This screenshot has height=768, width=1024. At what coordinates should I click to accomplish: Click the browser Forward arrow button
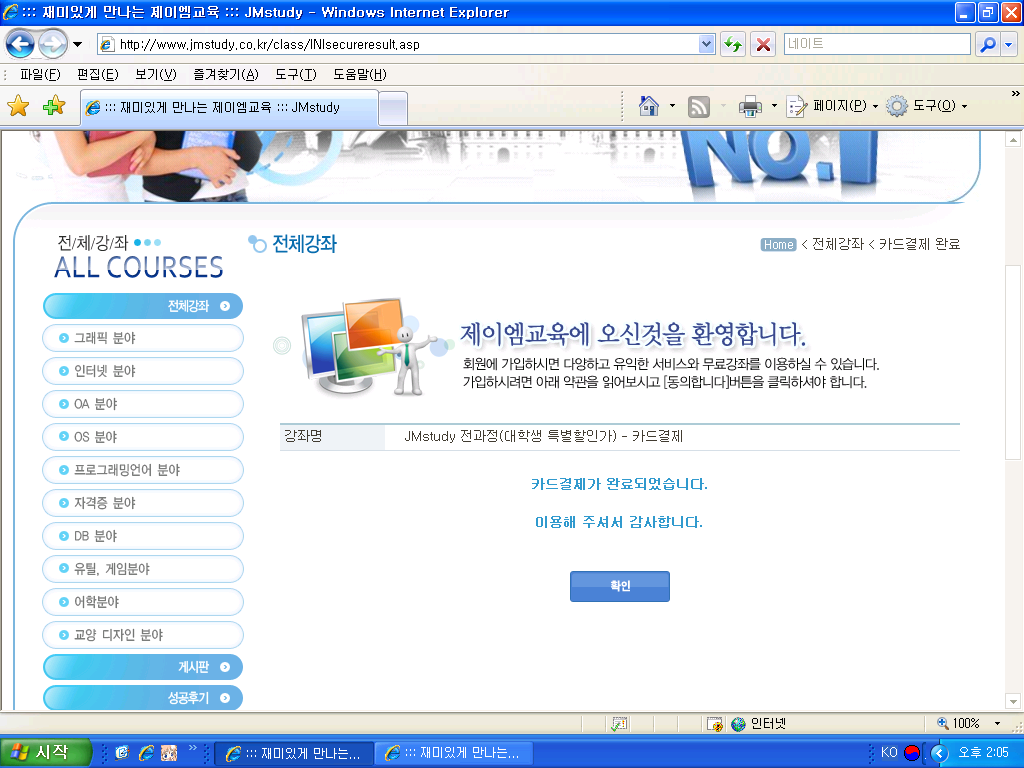click(53, 44)
